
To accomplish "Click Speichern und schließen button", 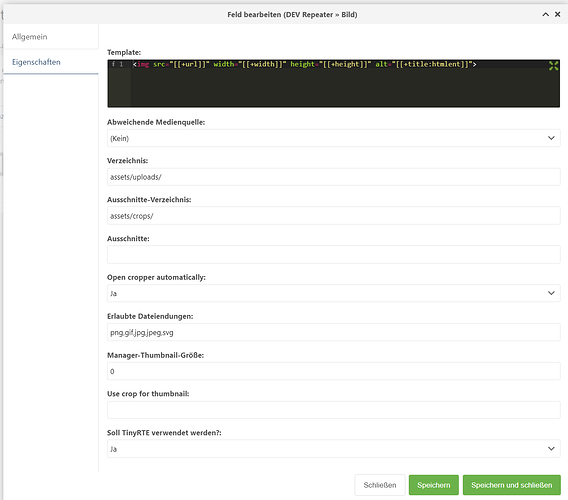I will [x=511, y=485].
